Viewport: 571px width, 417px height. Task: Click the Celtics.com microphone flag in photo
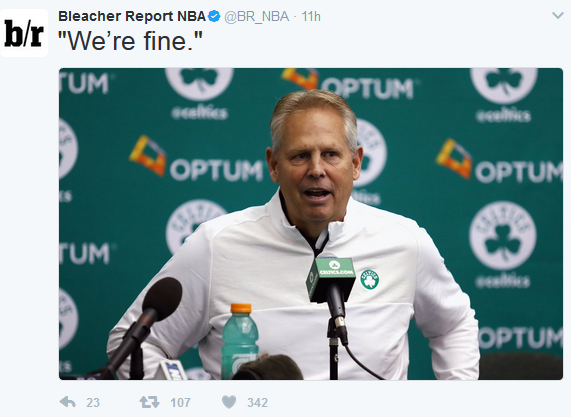331,279
